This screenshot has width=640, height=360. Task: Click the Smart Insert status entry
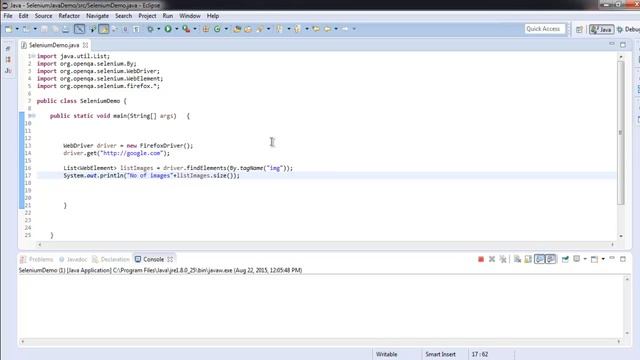(440, 354)
